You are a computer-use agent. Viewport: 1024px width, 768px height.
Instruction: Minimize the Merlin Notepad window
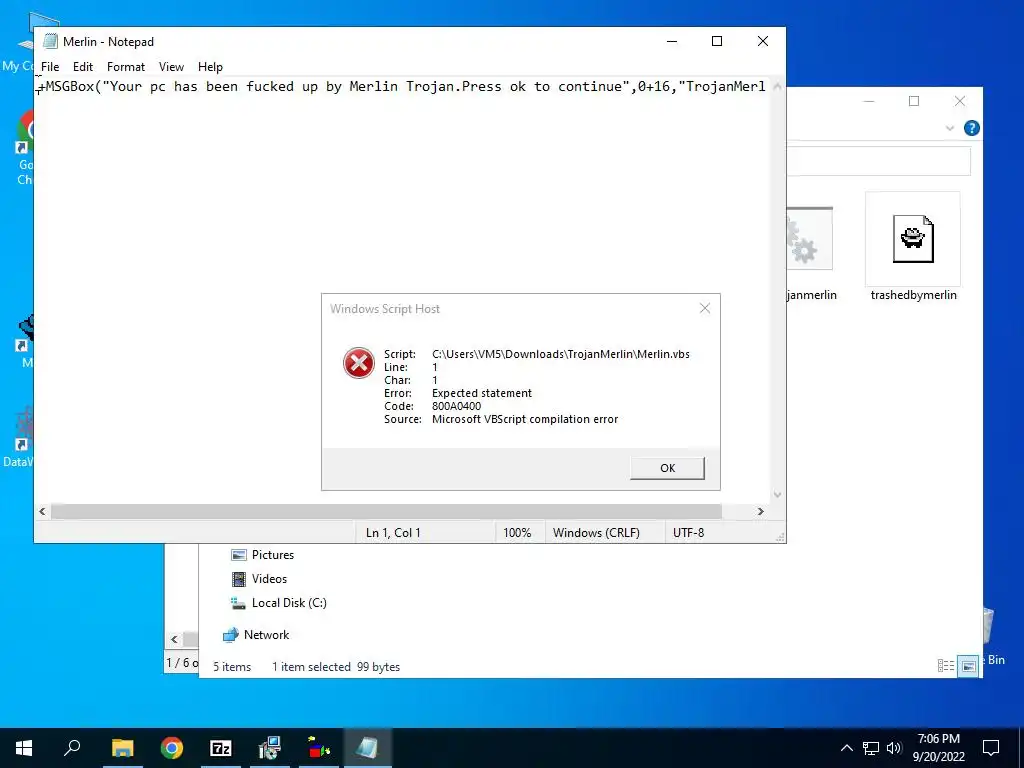coord(671,41)
